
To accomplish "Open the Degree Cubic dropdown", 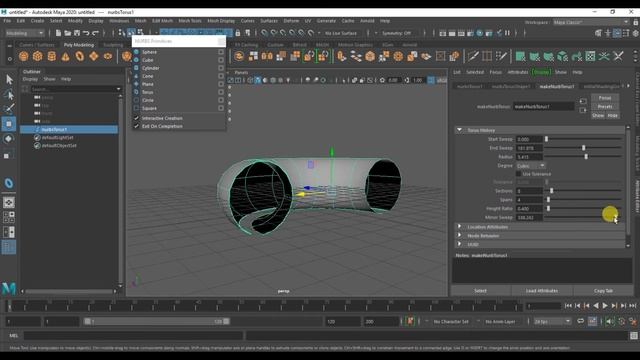I will tap(531, 166).
